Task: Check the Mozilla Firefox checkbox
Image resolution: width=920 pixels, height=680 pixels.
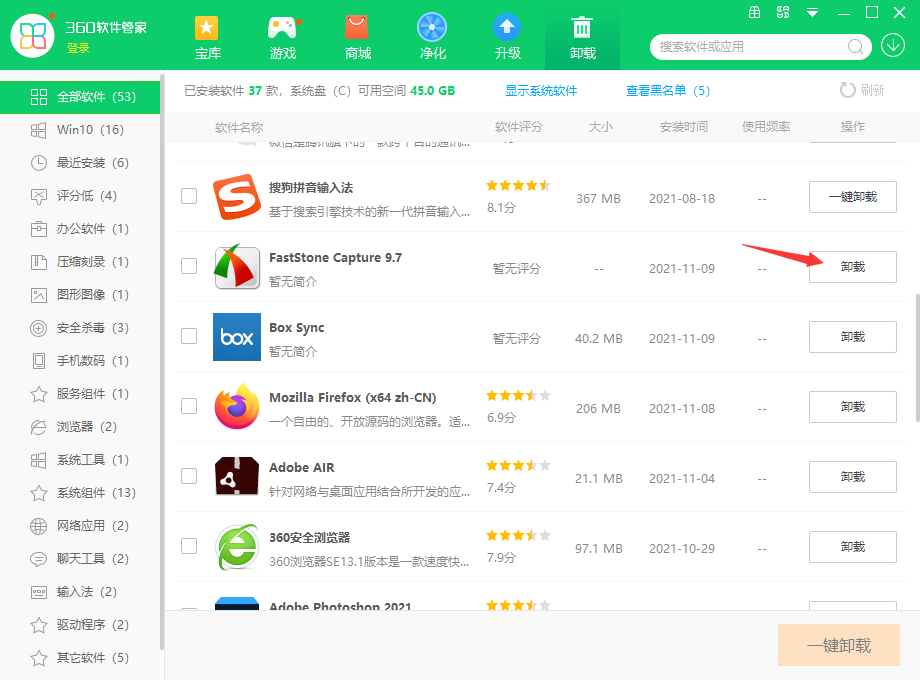Action: 189,406
